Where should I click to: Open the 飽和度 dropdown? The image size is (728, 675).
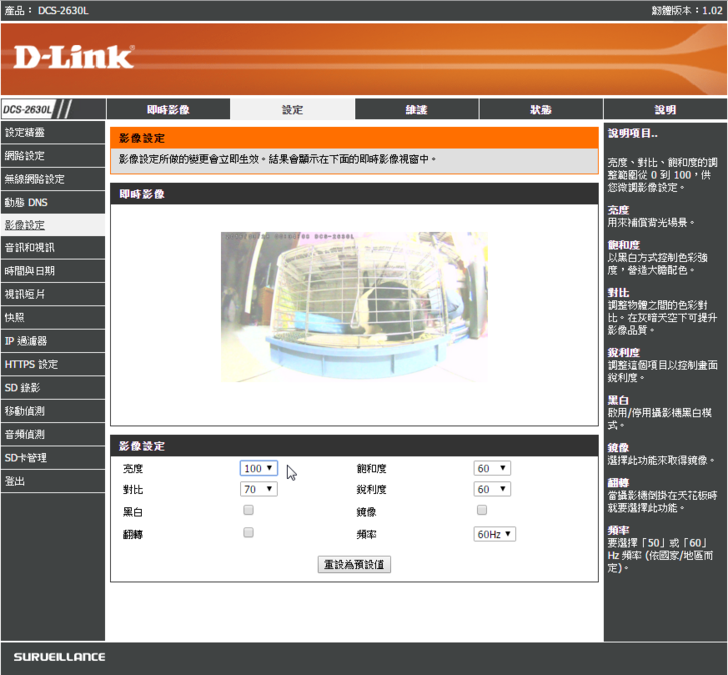point(492,468)
